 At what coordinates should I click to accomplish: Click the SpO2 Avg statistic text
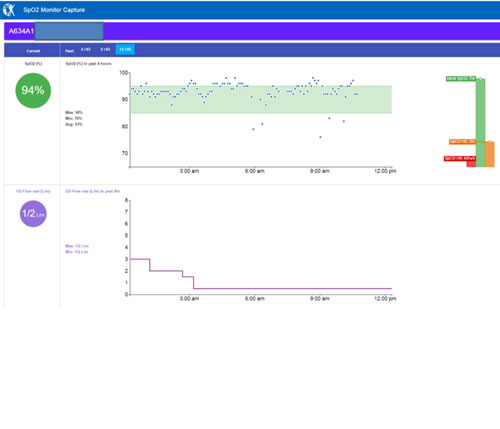[x=74, y=124]
